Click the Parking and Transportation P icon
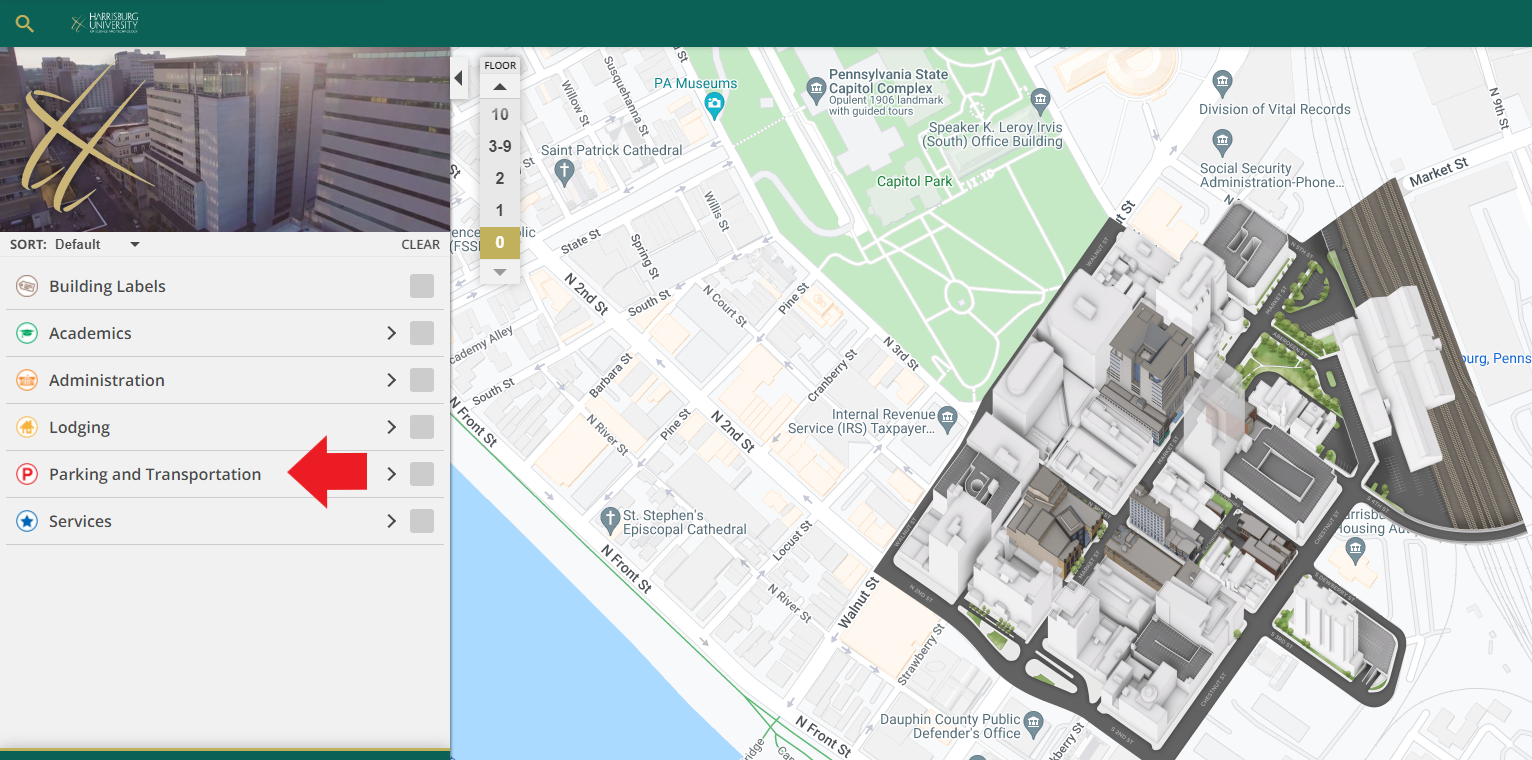 coord(27,474)
